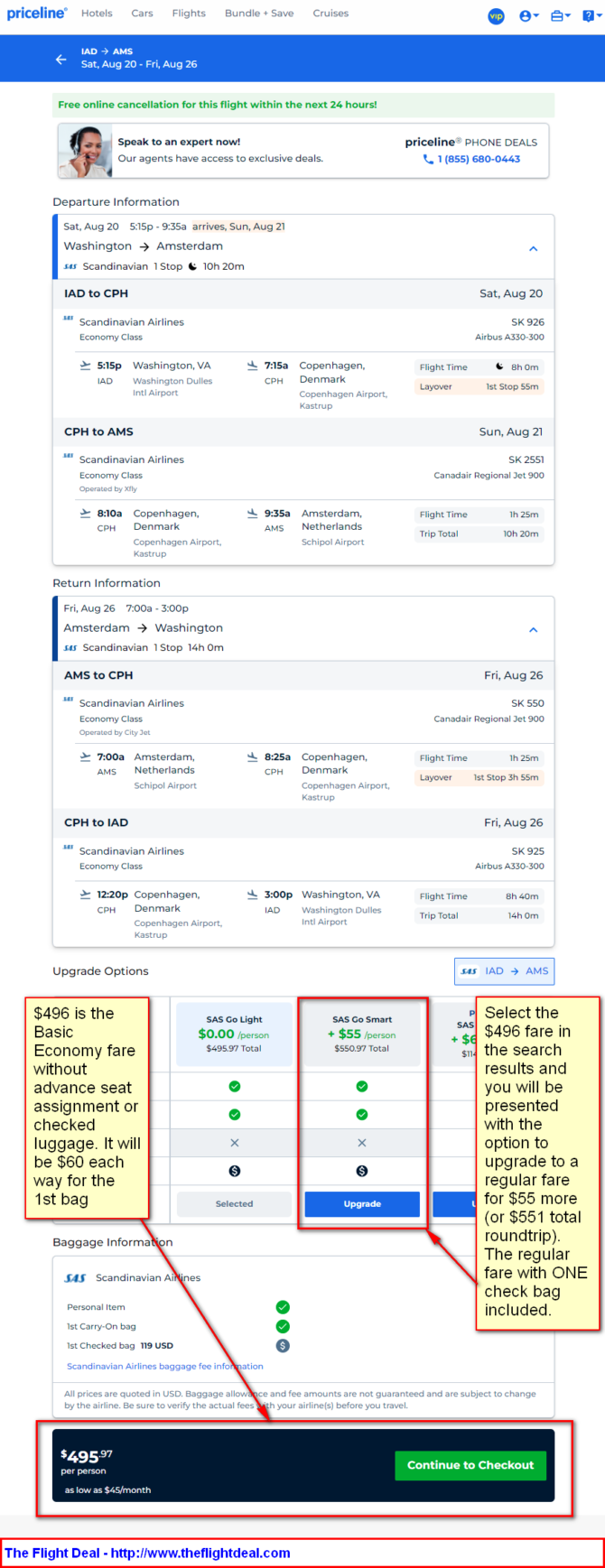Click dollar icon next to 1st Checked bag

[283, 1346]
